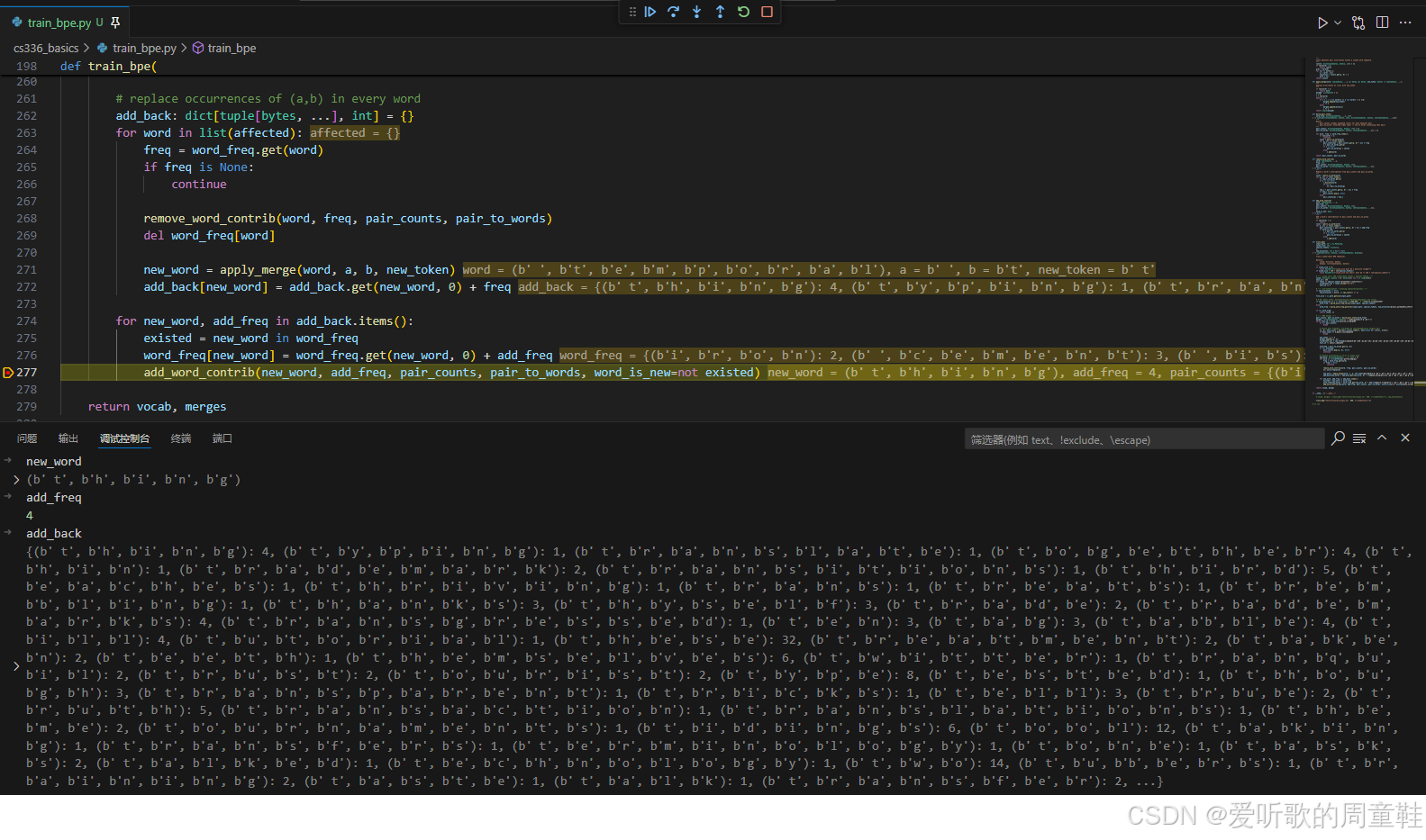This screenshot has height=840, width=1426.
Task: Click 'del word_freq[word]' on line 269
Action: click(x=209, y=236)
